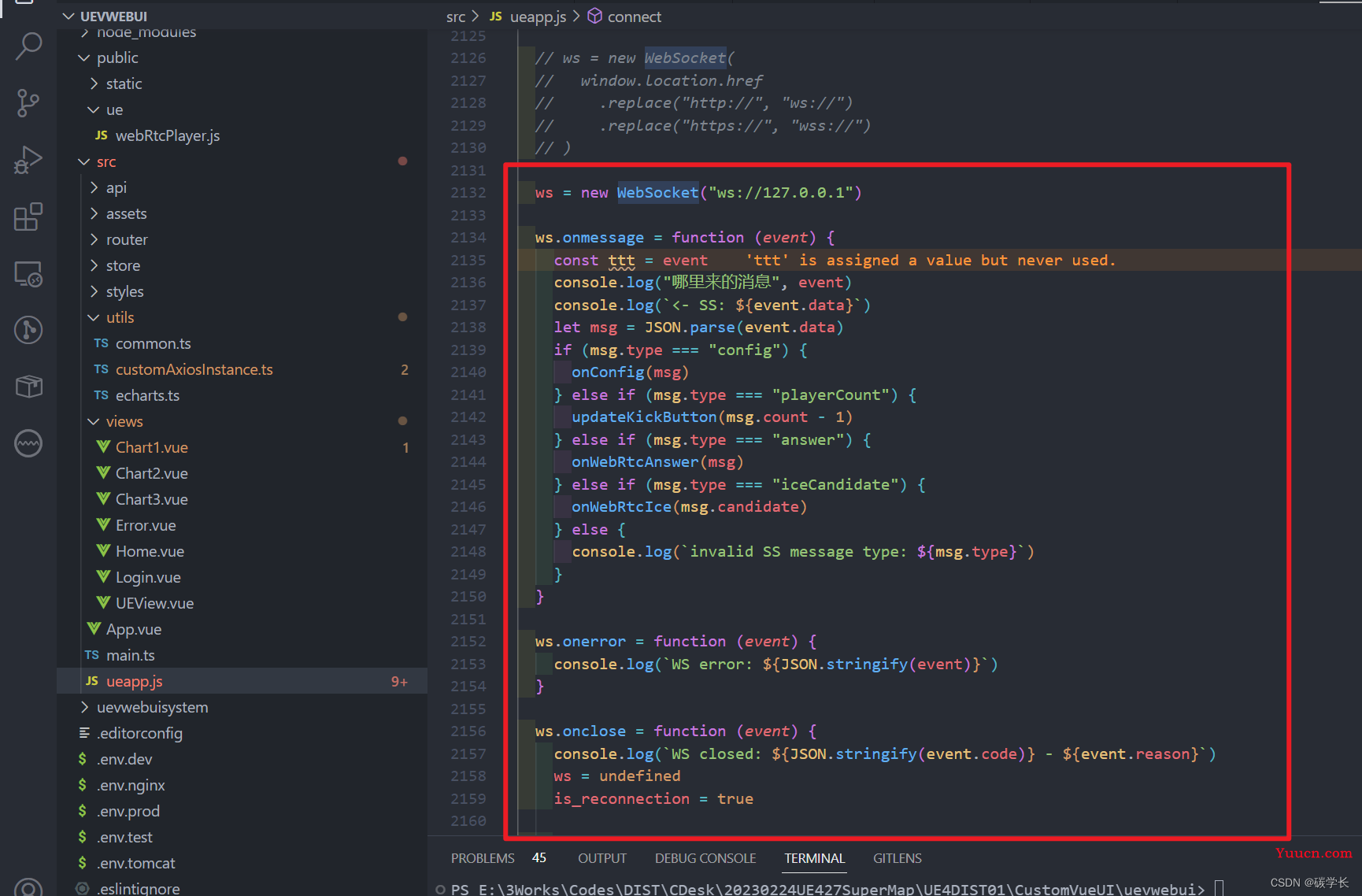The image size is (1362, 896).
Task: Open the wave-circle extension icon in activity bar
Action: click(x=28, y=443)
